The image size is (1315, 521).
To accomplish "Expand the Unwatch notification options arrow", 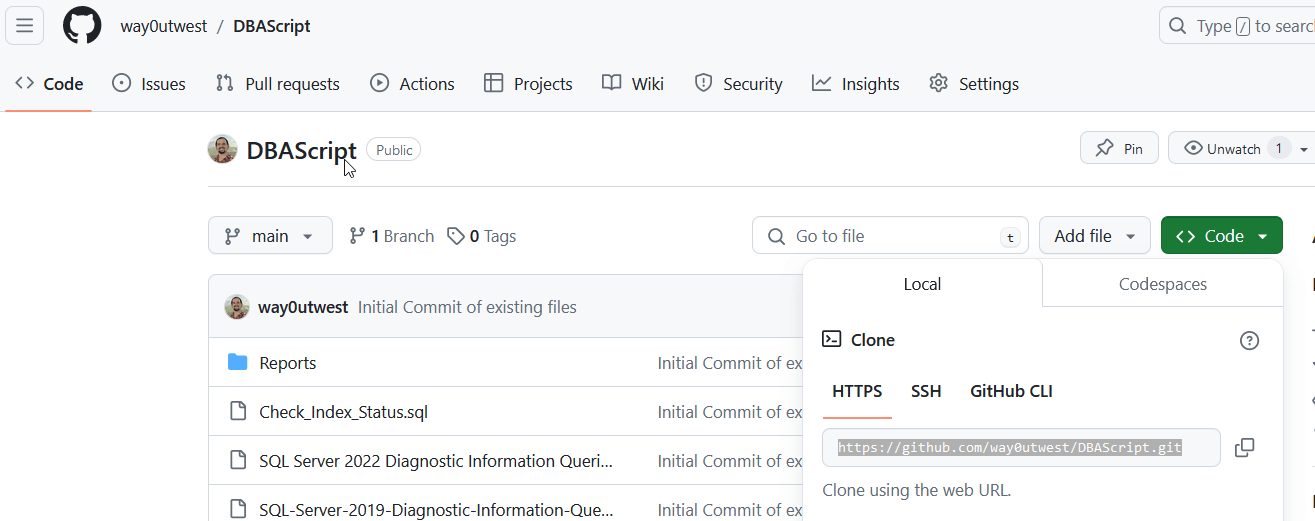I will point(1304,149).
